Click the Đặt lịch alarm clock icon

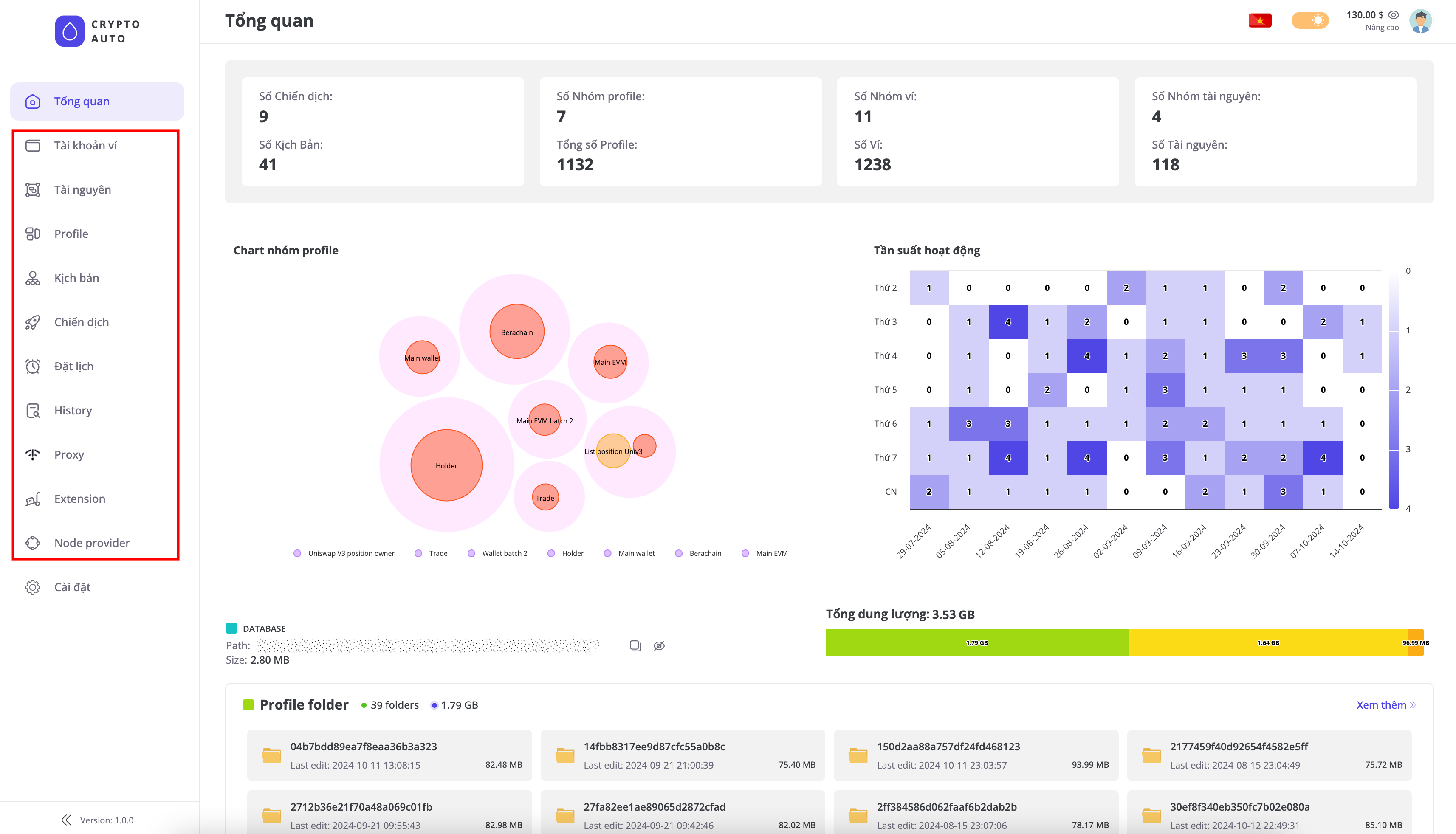33,366
